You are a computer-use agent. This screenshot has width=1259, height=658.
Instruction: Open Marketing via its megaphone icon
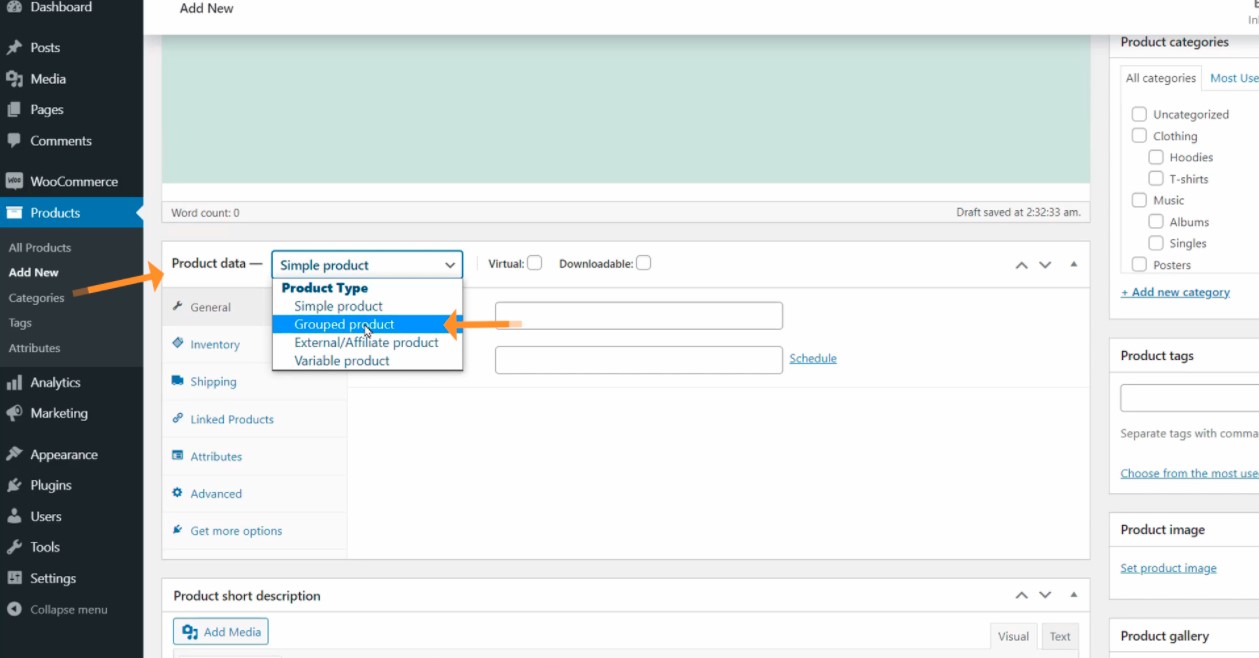pyautogui.click(x=14, y=414)
